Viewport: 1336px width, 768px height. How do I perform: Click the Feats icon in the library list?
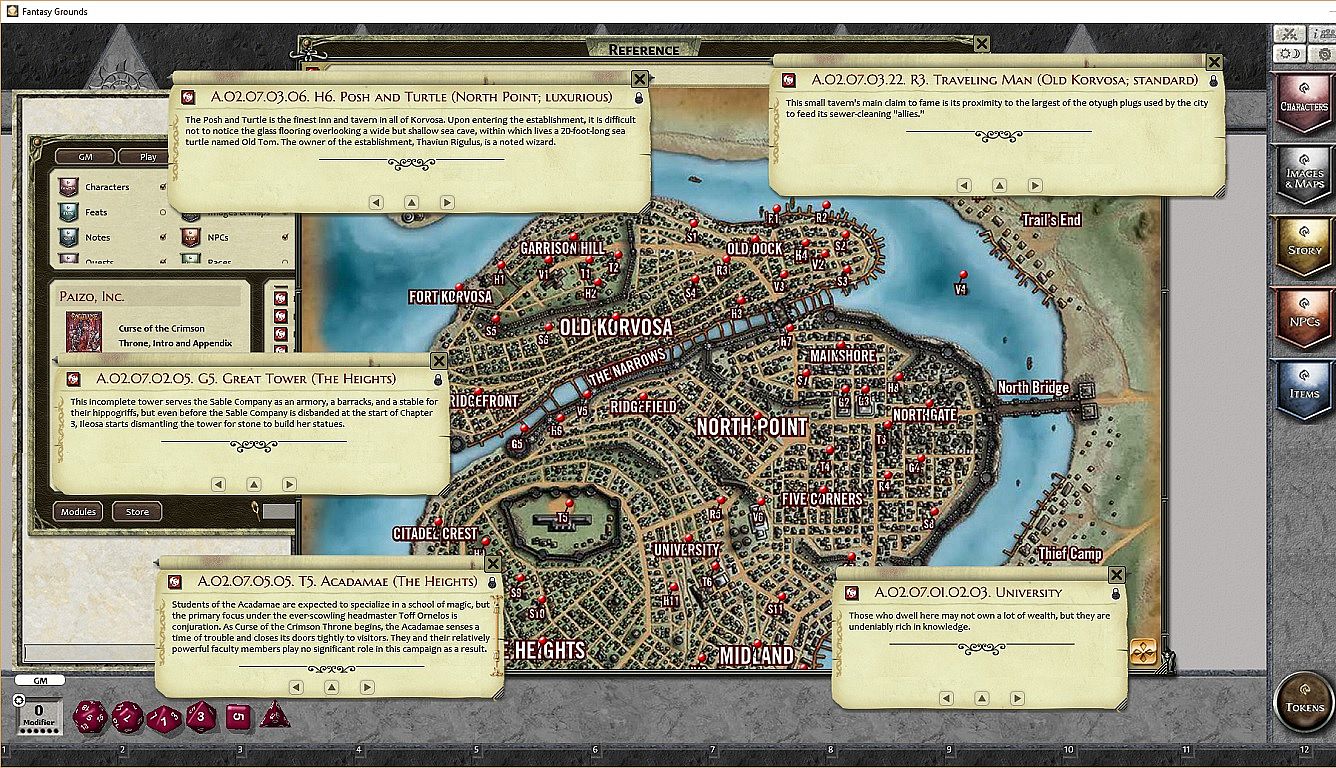pos(68,212)
